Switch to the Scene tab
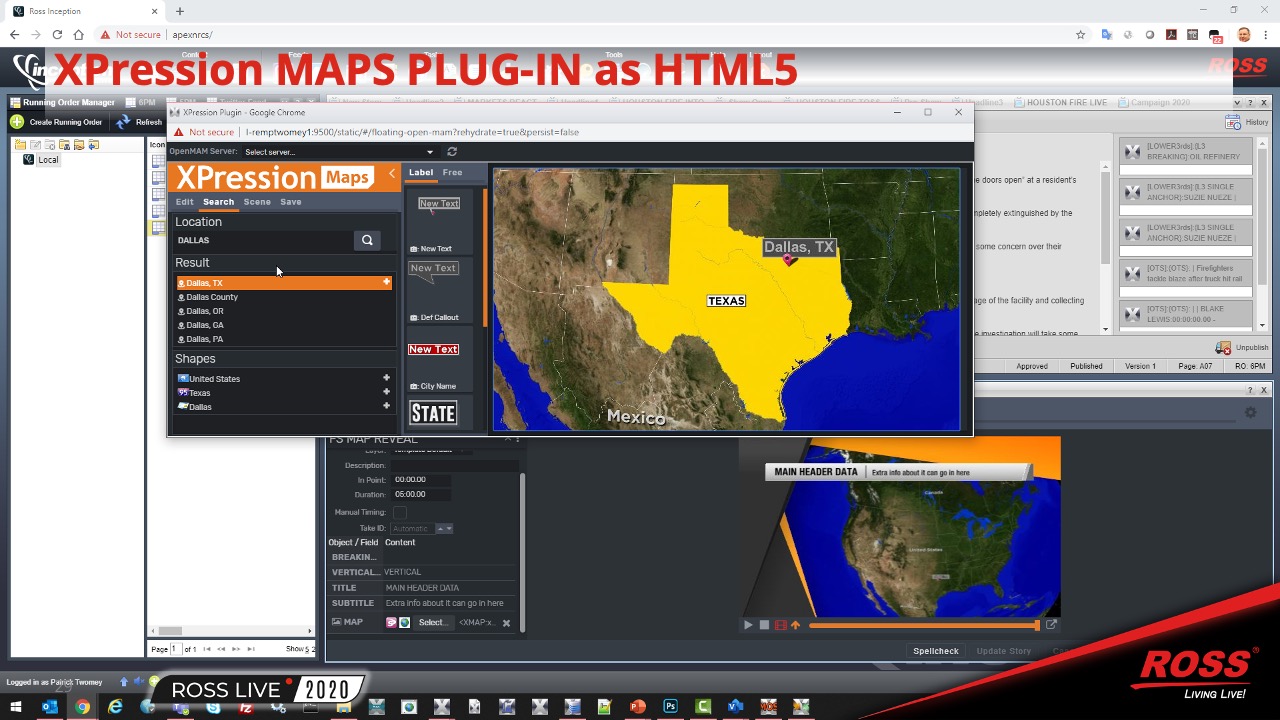Image resolution: width=1280 pixels, height=720 pixels. [x=257, y=202]
